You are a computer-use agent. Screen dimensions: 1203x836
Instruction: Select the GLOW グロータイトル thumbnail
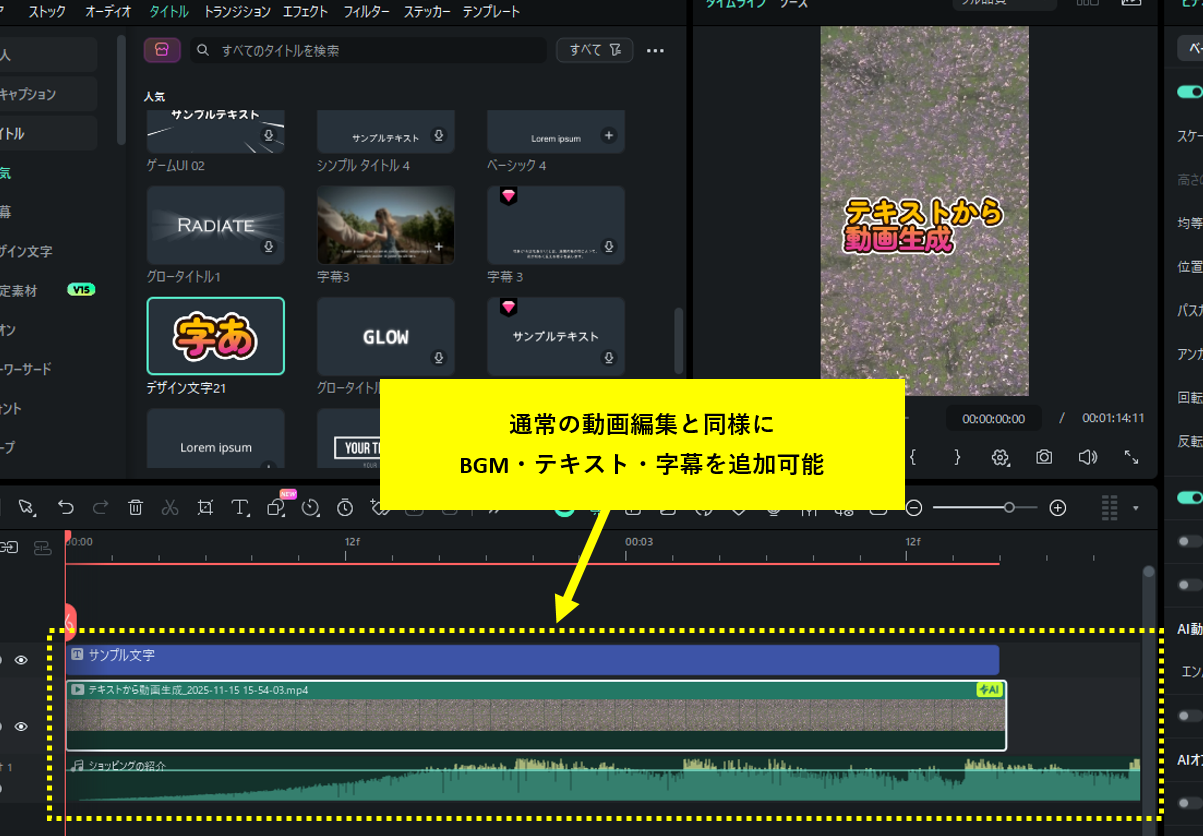coord(385,335)
